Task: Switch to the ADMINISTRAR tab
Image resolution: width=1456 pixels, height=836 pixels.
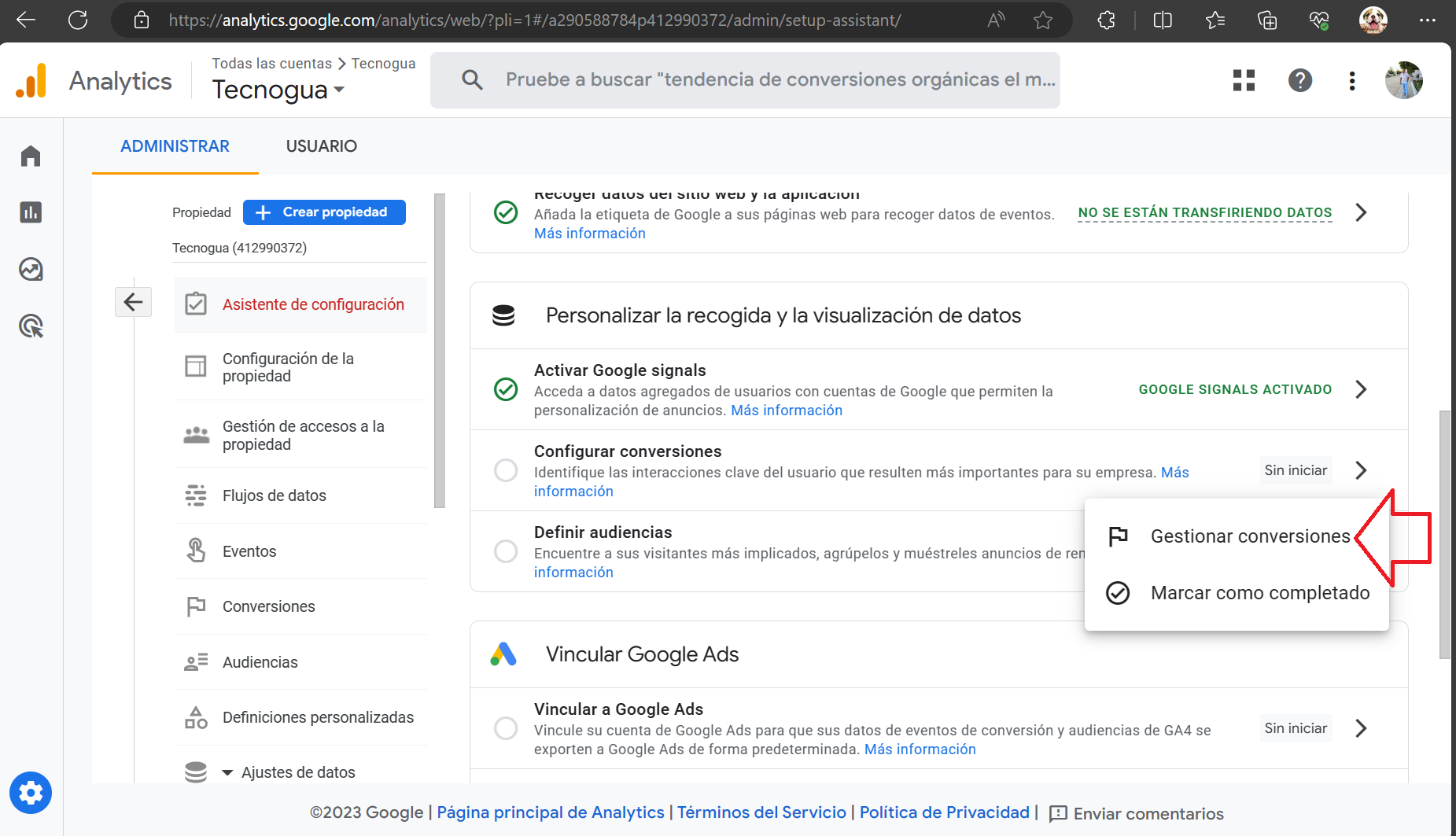Action: 175,146
